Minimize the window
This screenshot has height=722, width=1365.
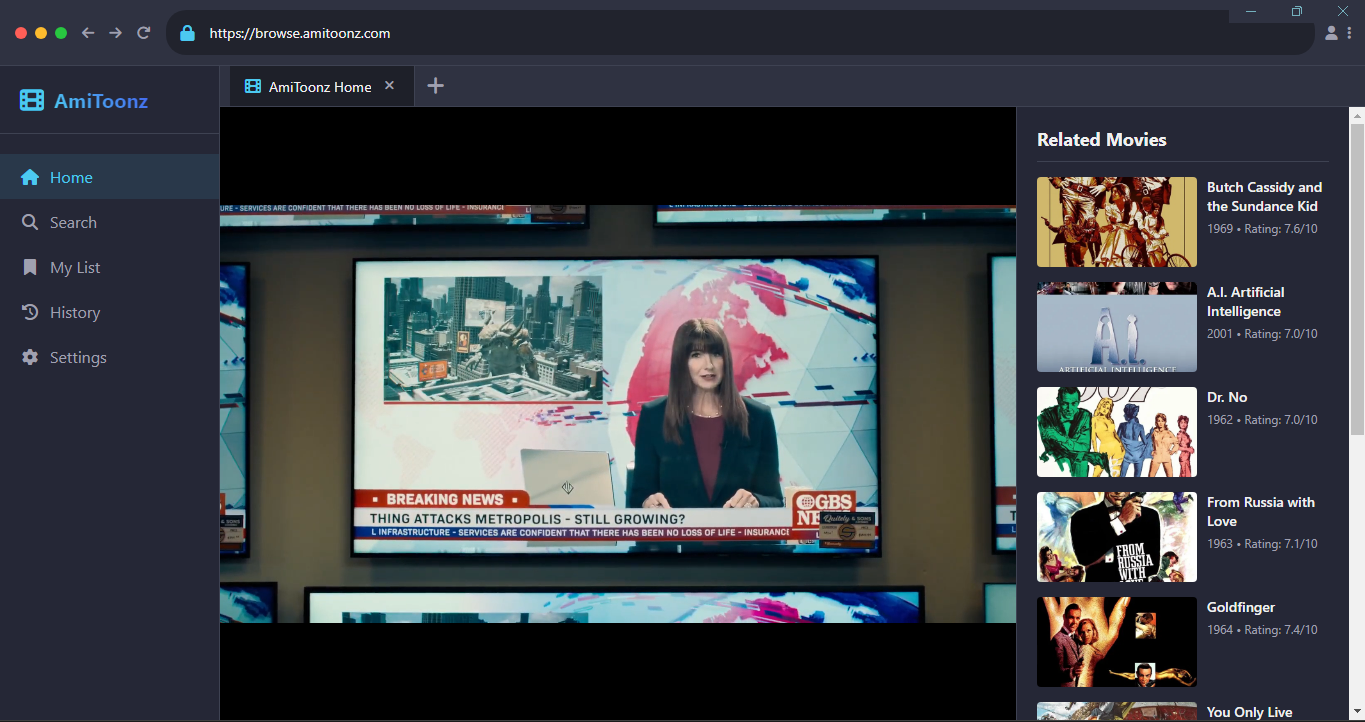[1251, 11]
